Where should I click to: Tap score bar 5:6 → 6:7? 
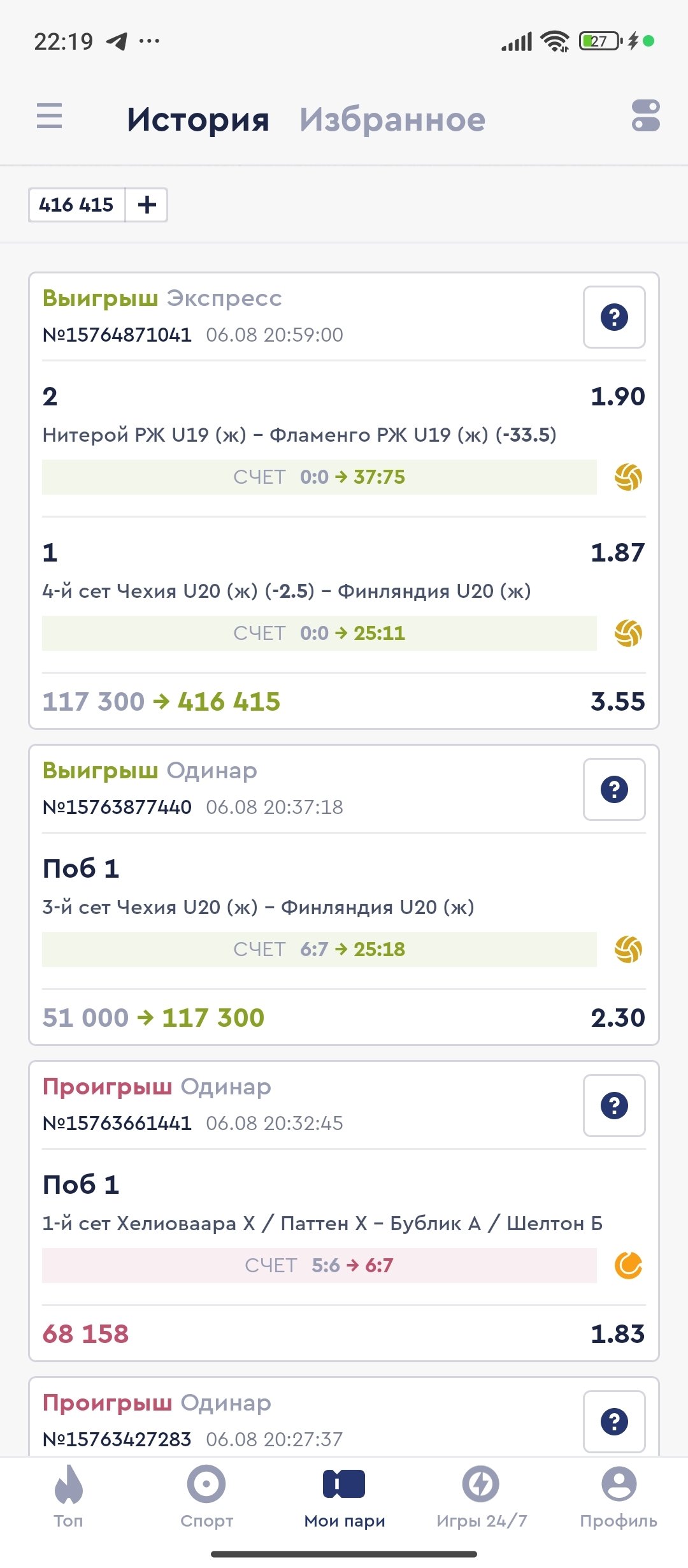point(319,1265)
